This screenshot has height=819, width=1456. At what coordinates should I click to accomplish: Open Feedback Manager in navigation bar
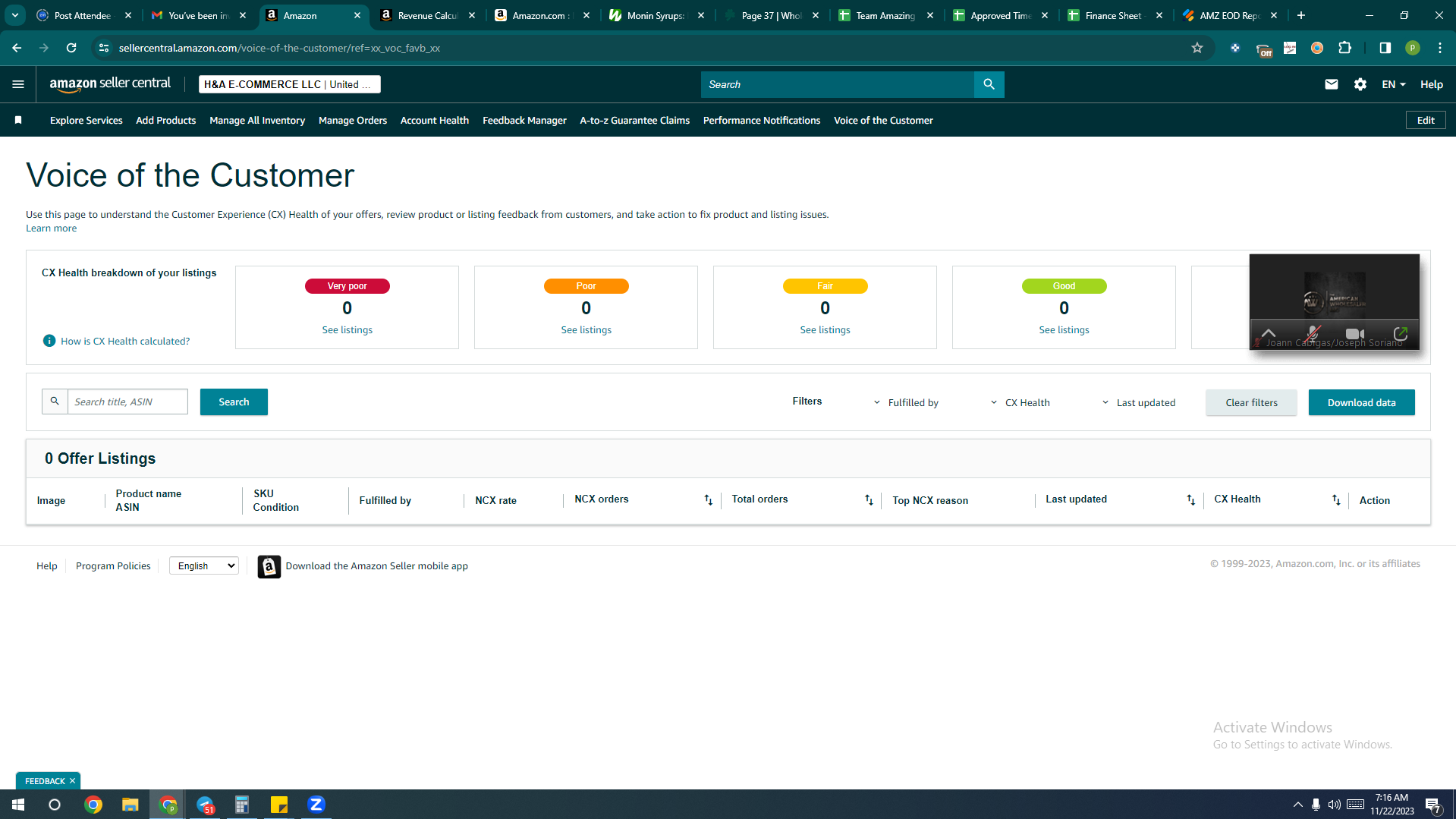coord(524,120)
